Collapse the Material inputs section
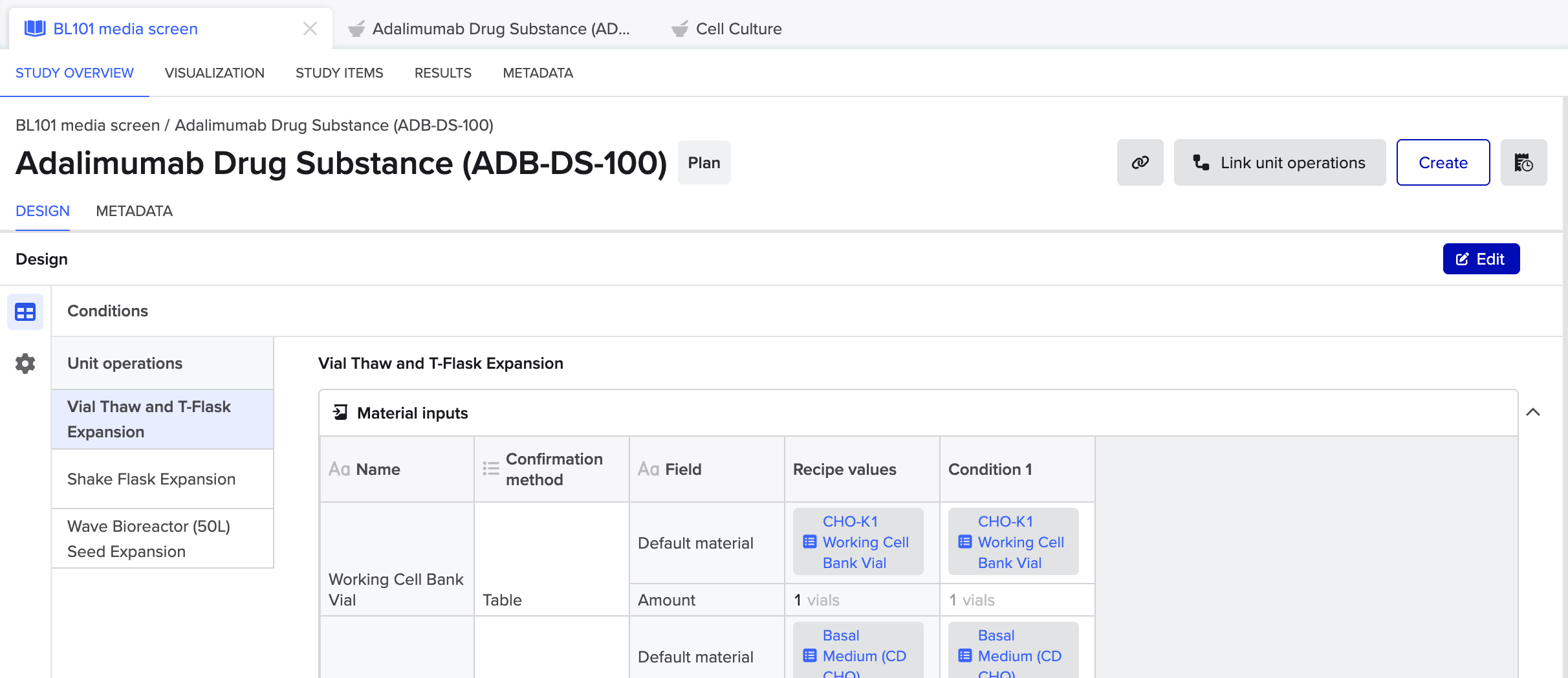Viewport: 1568px width, 678px height. point(1533,412)
